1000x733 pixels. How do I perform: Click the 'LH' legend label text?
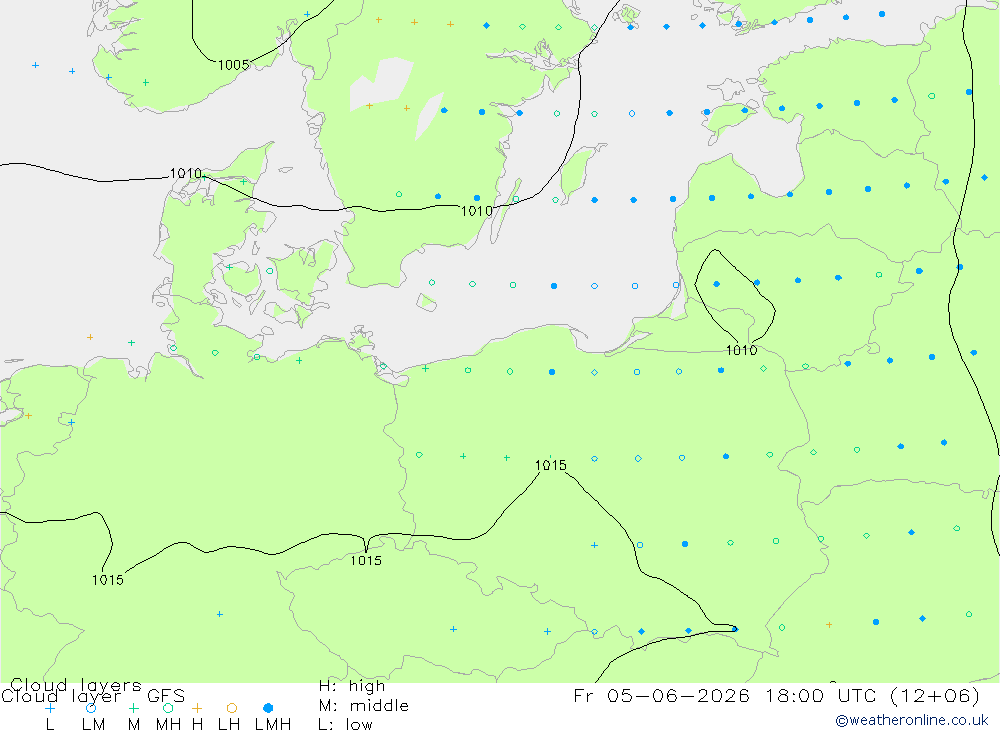229,725
